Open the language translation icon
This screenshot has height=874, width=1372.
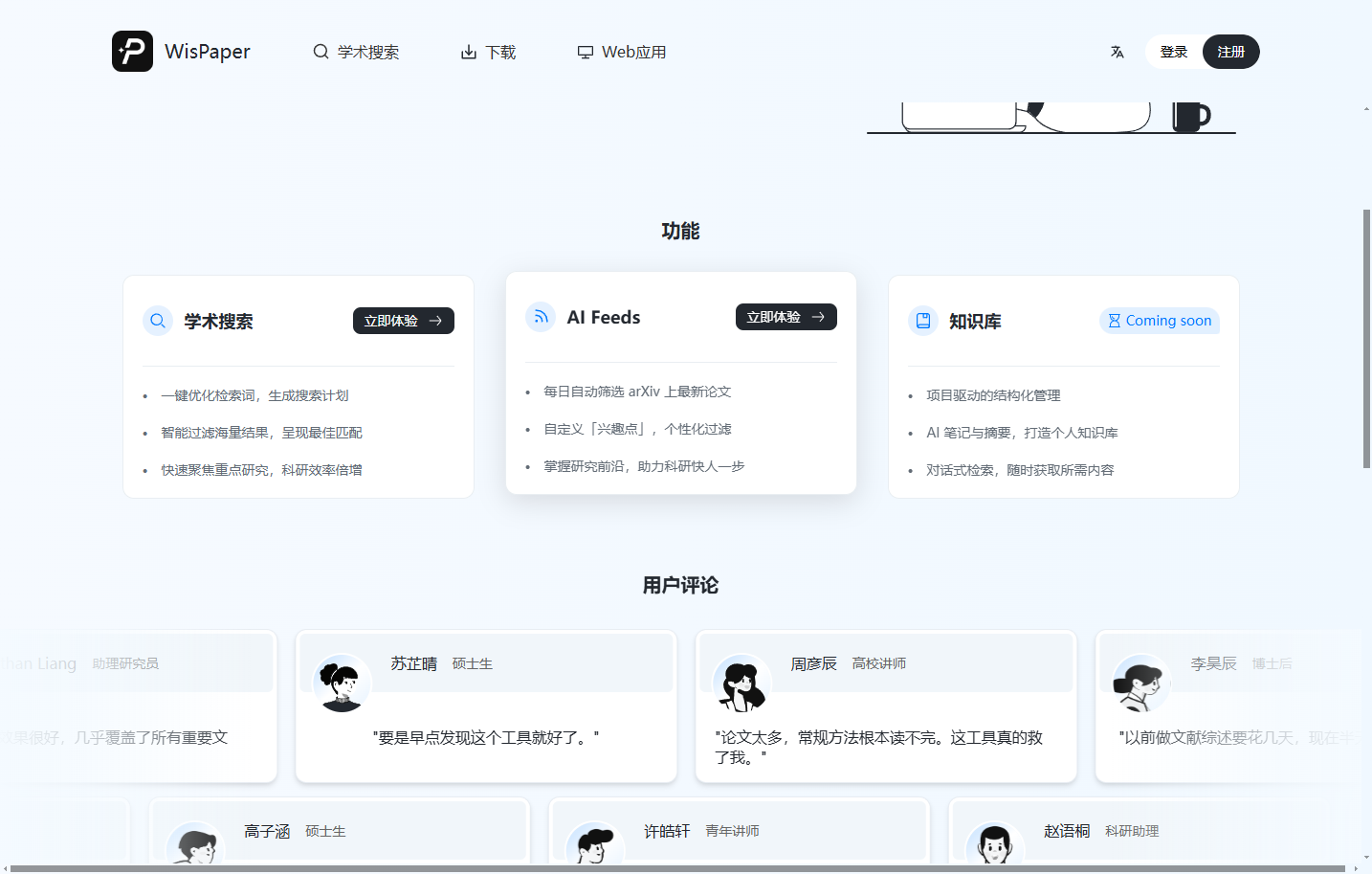coord(1117,52)
